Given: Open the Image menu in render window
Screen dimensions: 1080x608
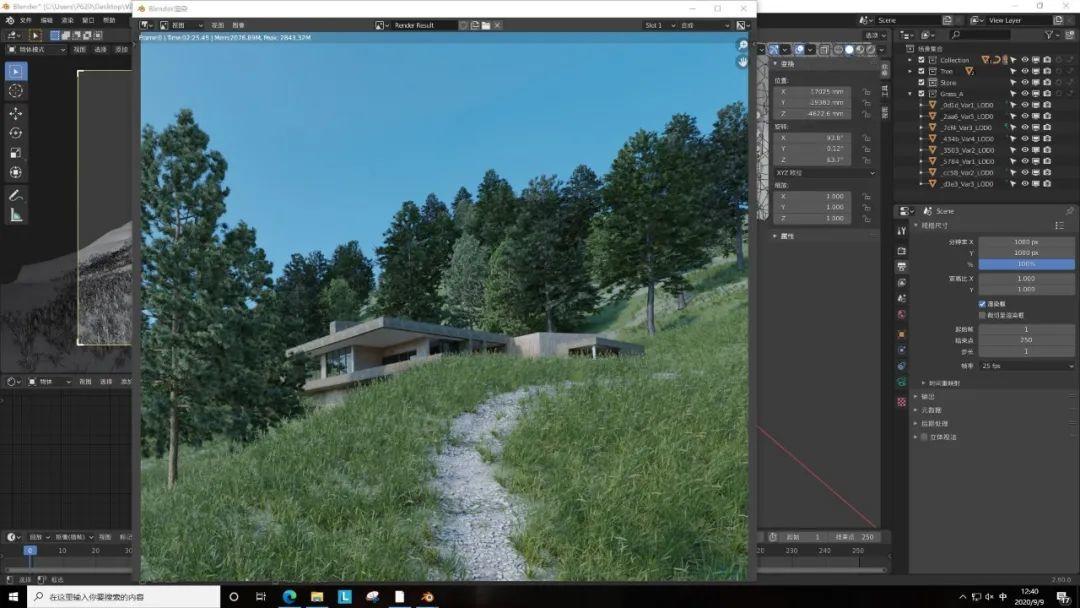Looking at the screenshot, I should pyautogui.click(x=238, y=25).
